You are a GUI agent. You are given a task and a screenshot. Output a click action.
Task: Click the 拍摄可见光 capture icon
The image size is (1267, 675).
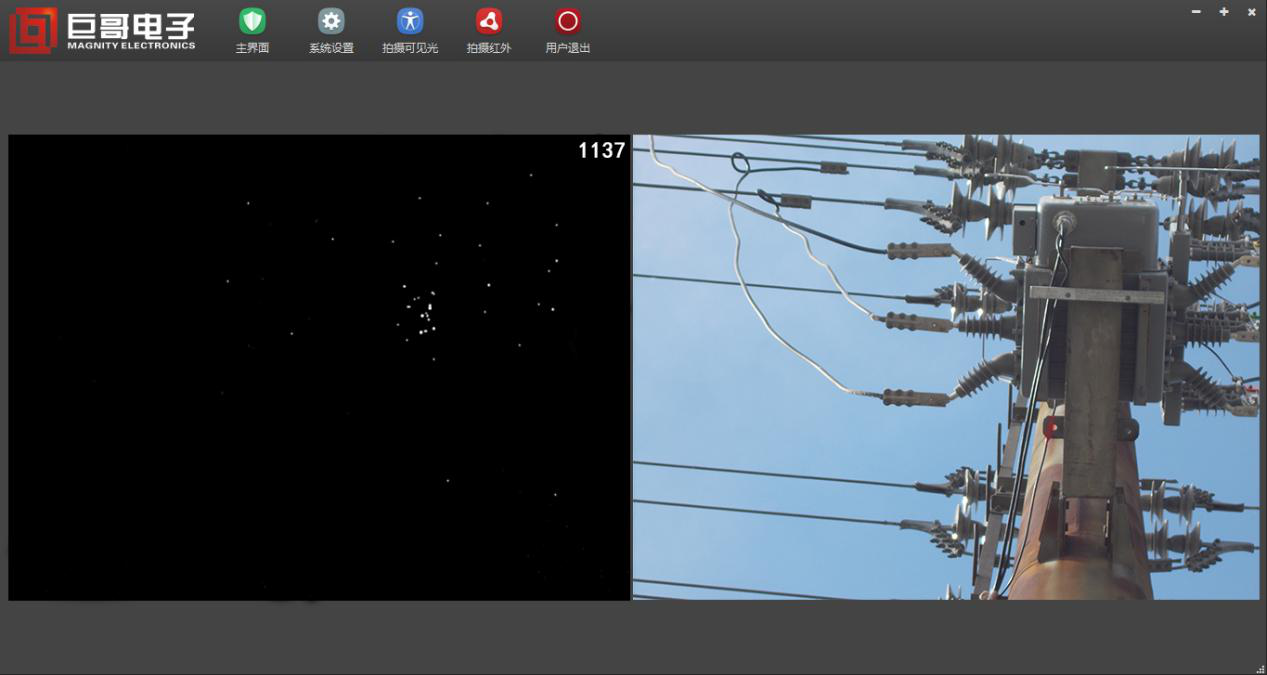410,21
